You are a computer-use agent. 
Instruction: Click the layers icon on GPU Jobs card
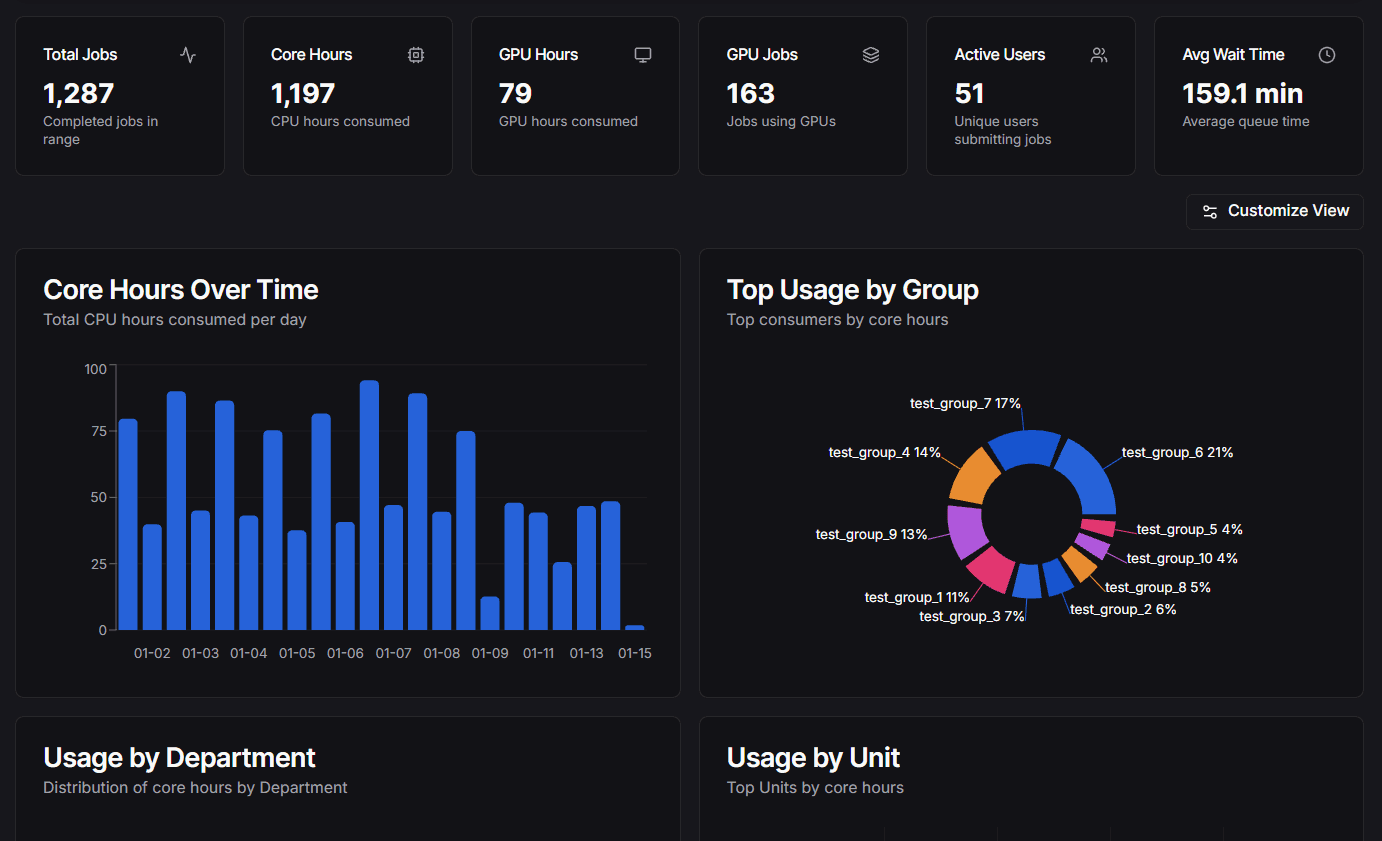tap(870, 55)
